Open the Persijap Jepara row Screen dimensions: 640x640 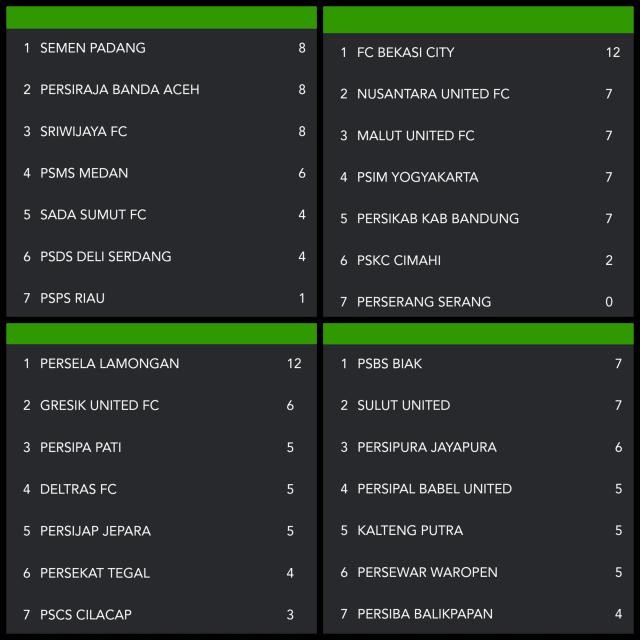(x=161, y=531)
